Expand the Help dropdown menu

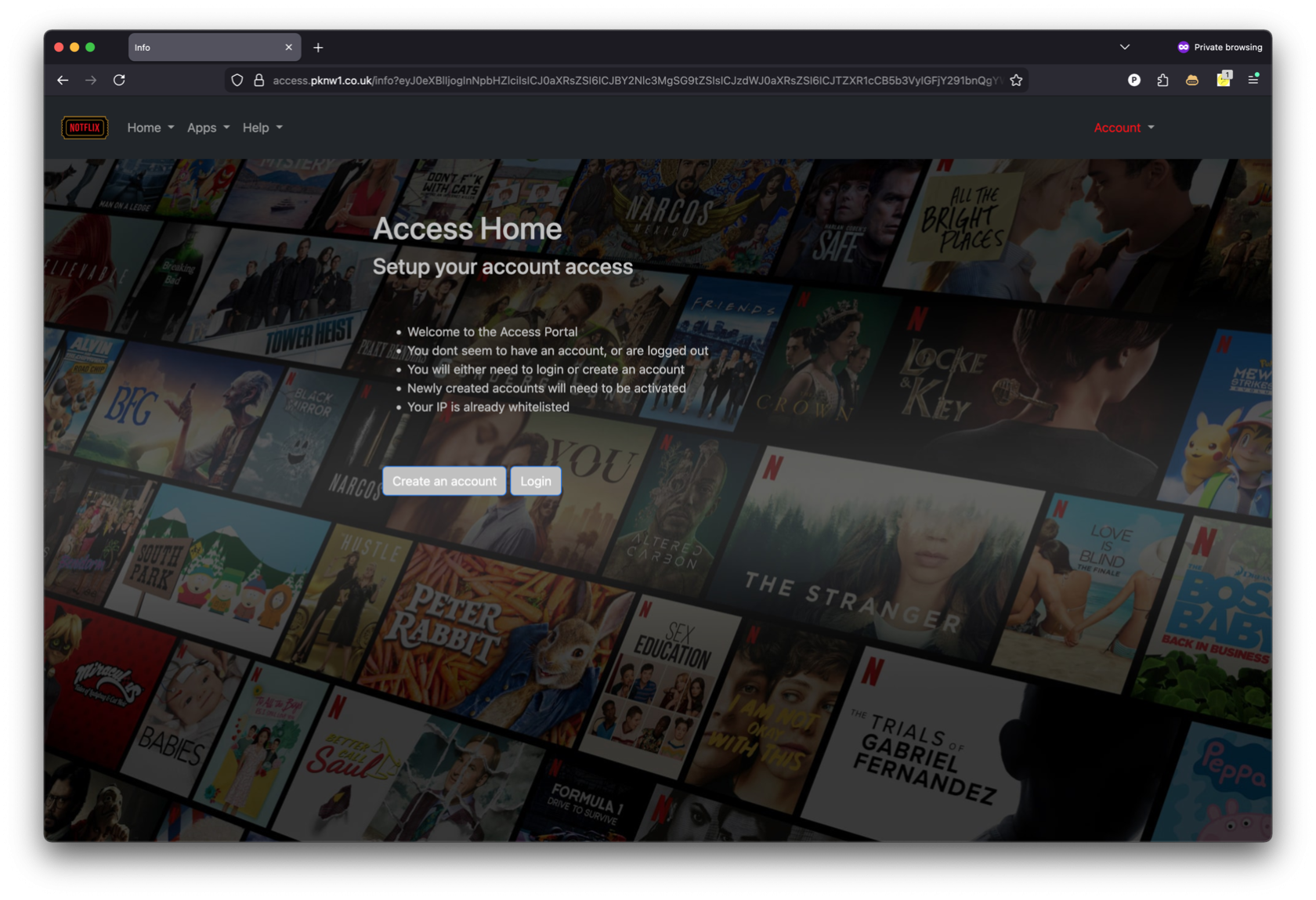tap(262, 128)
